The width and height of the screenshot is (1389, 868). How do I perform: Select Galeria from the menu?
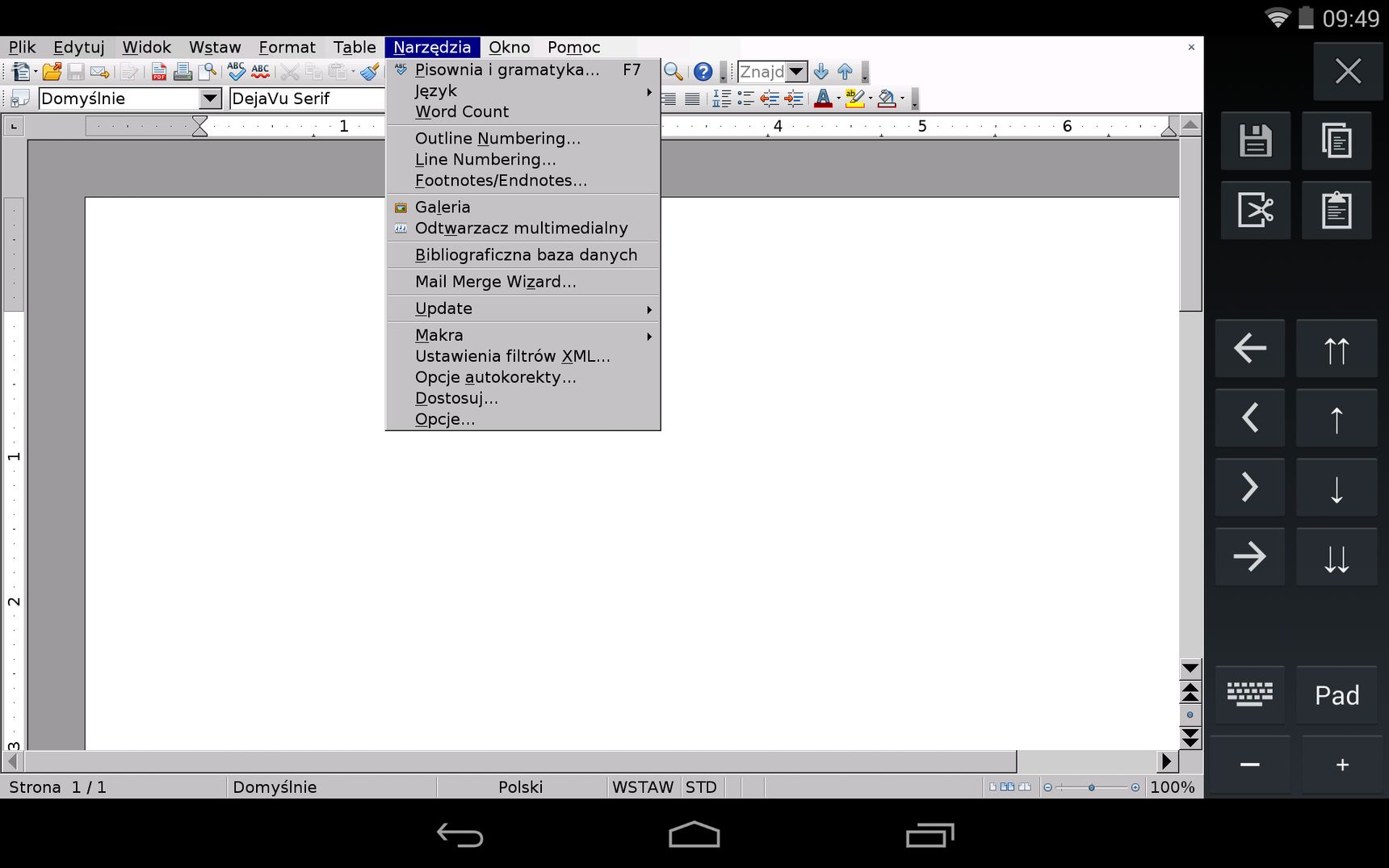(x=522, y=208)
